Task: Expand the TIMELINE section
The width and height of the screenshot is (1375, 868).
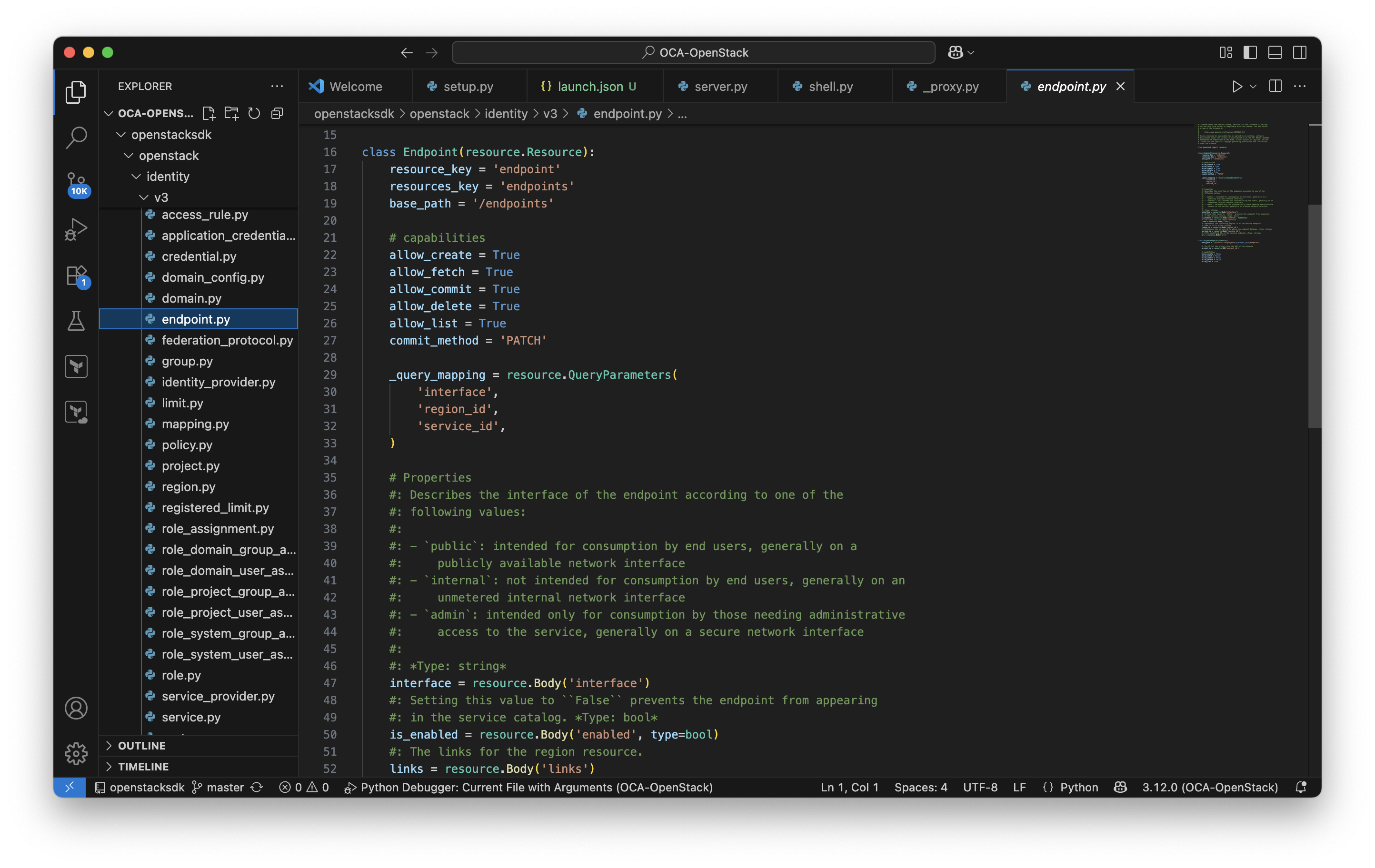Action: click(x=143, y=767)
